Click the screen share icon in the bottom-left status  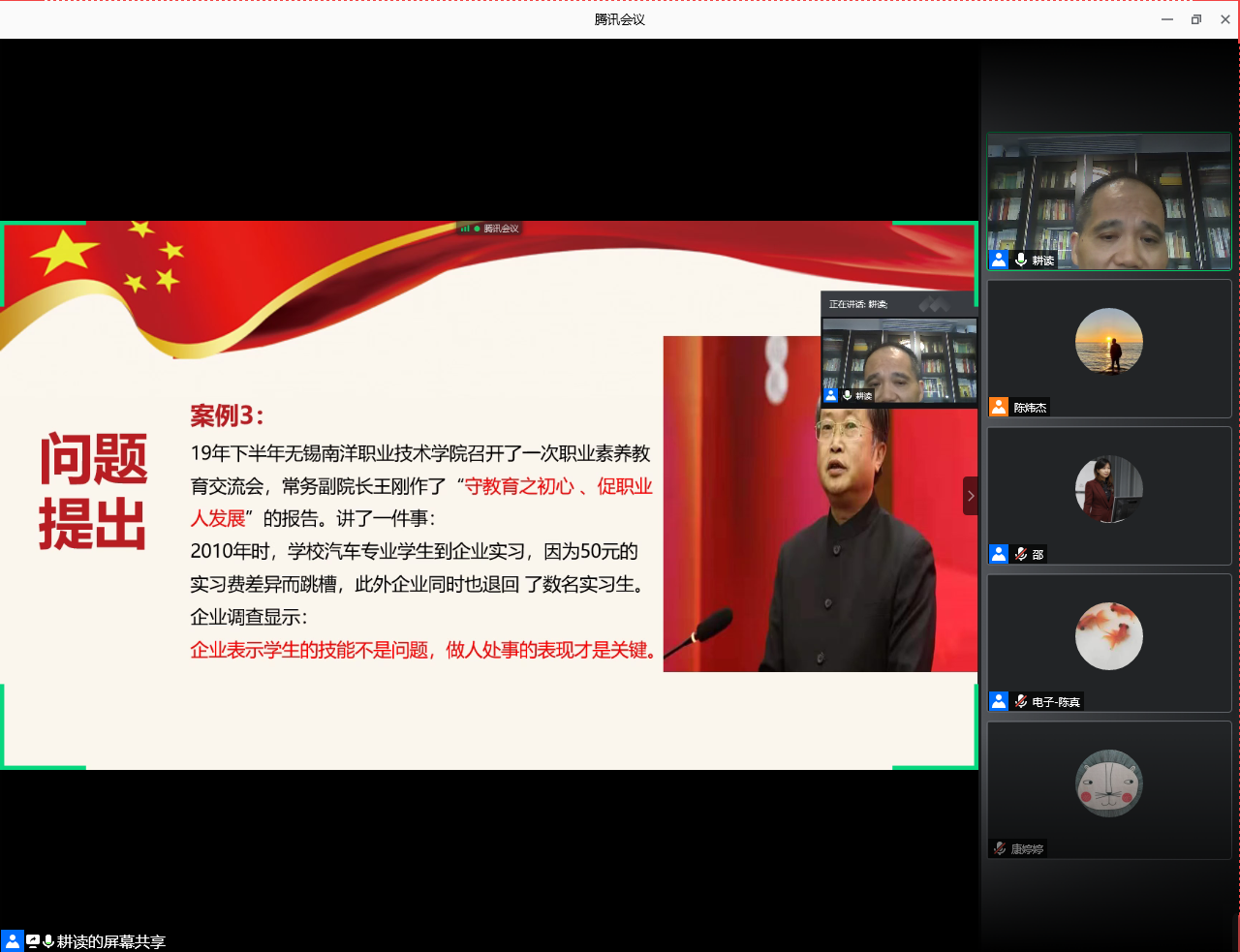tap(33, 941)
